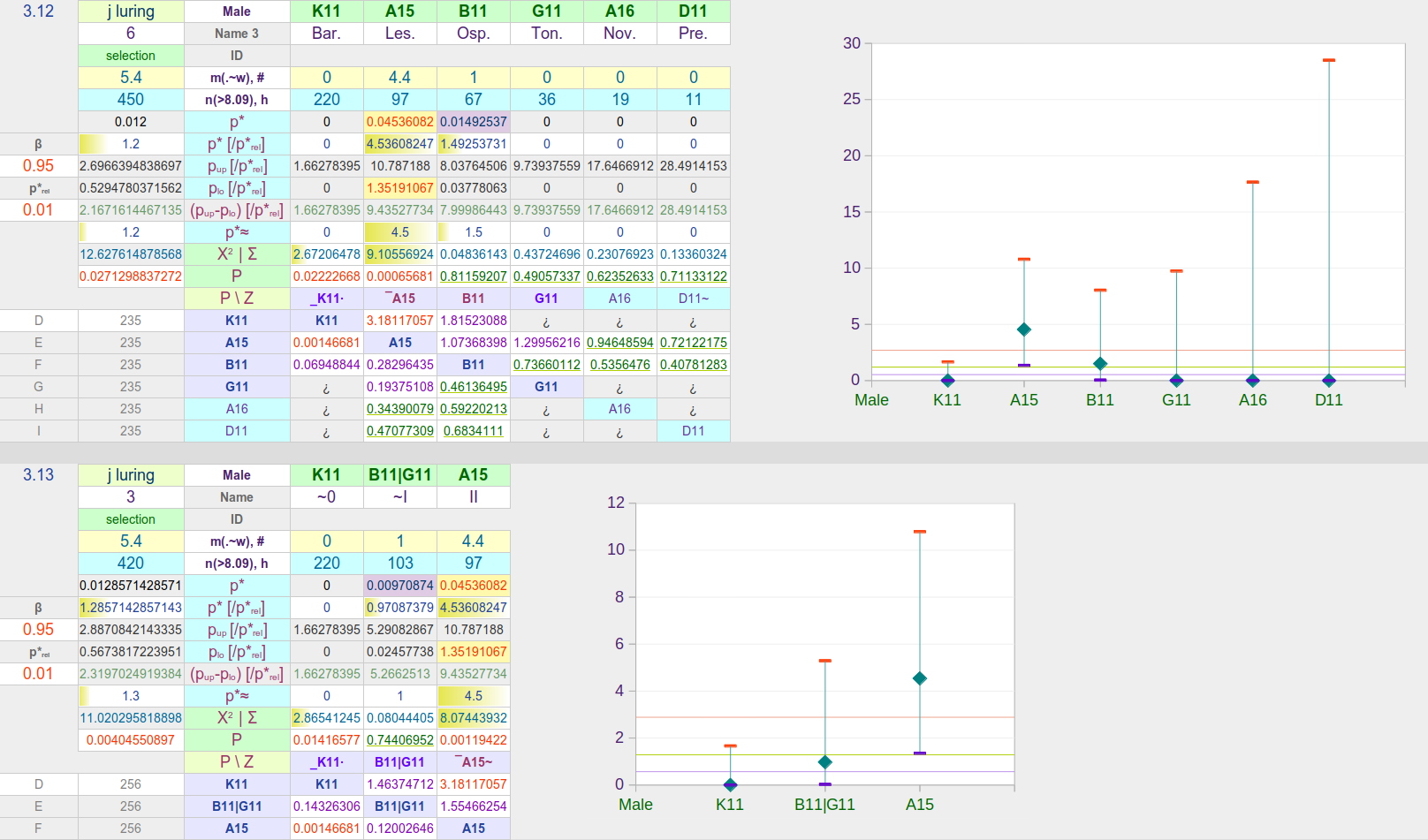Click the G11 upper error cap in top chart
Image resolution: width=1428 pixels, height=840 pixels.
pos(1176,271)
